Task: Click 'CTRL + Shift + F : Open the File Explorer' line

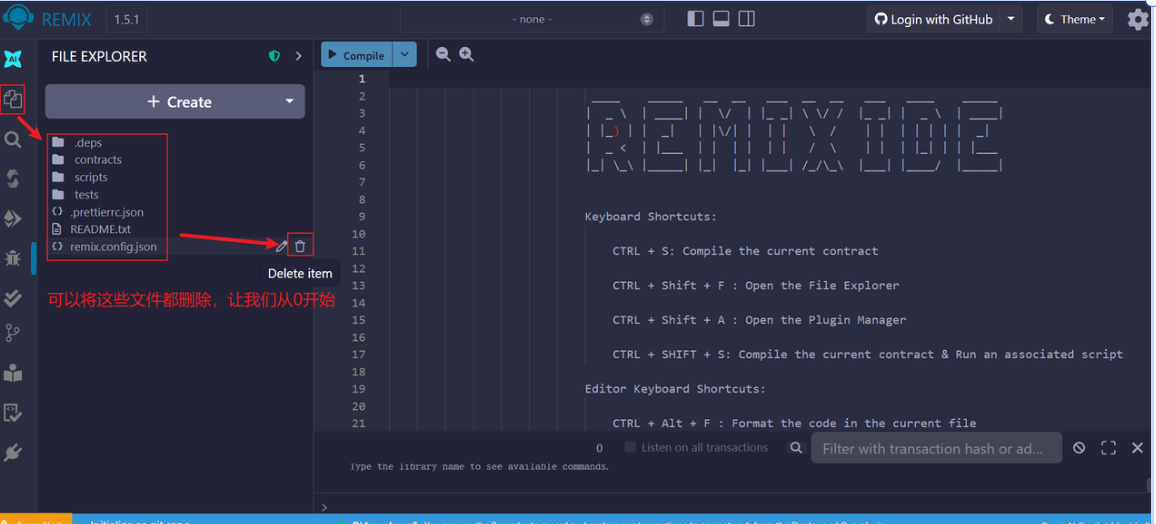Action: (x=756, y=285)
